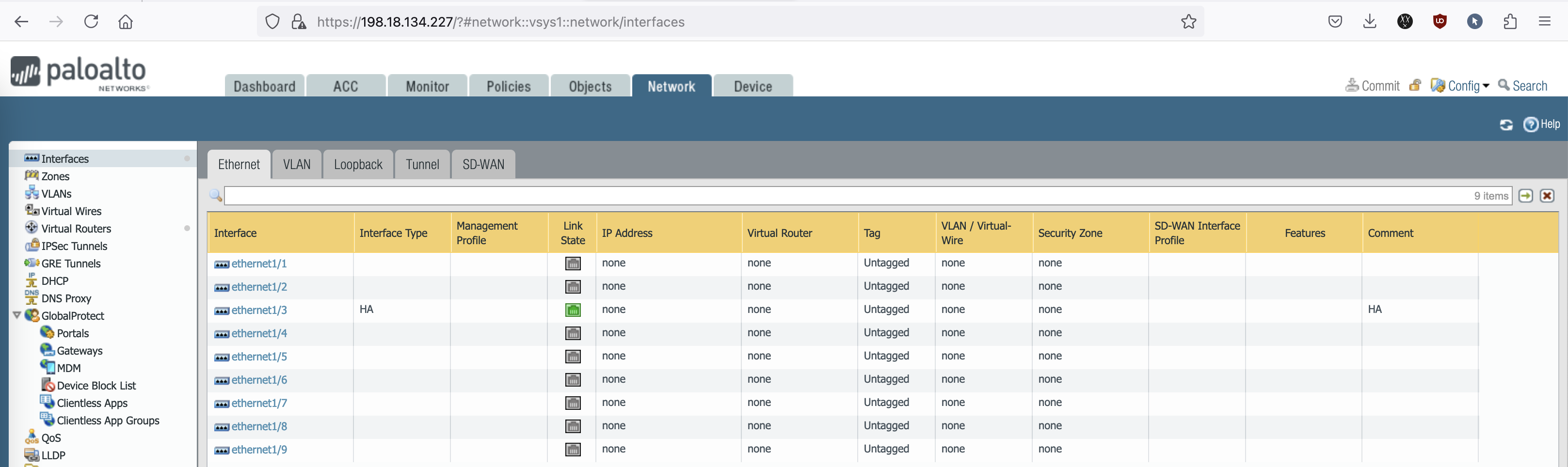The image size is (1568, 467).
Task: Click the browser bookmark star icon
Action: coord(1188,22)
